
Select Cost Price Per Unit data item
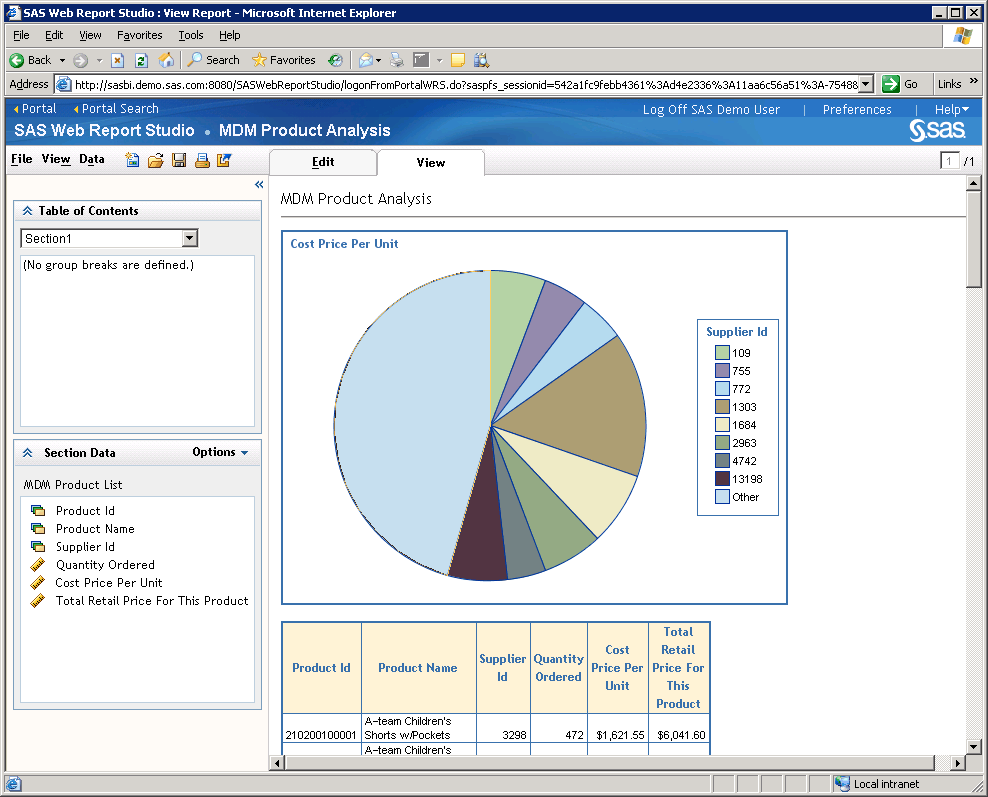108,583
